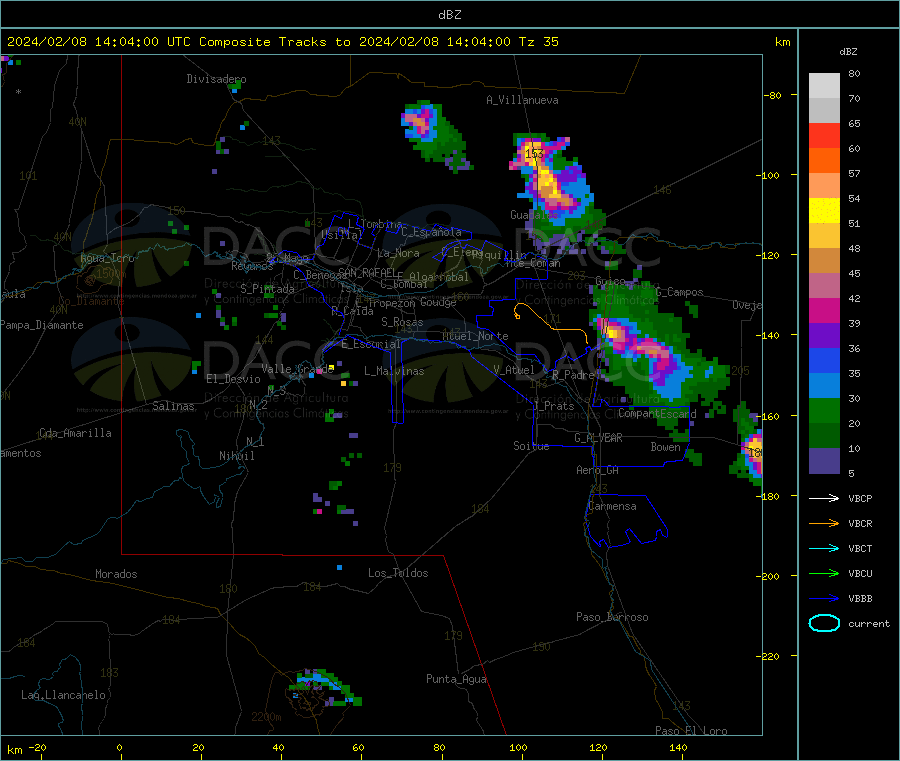This screenshot has width=900, height=761.
Task: Click the 'Paso_El_Loro' place label
Action: click(691, 731)
